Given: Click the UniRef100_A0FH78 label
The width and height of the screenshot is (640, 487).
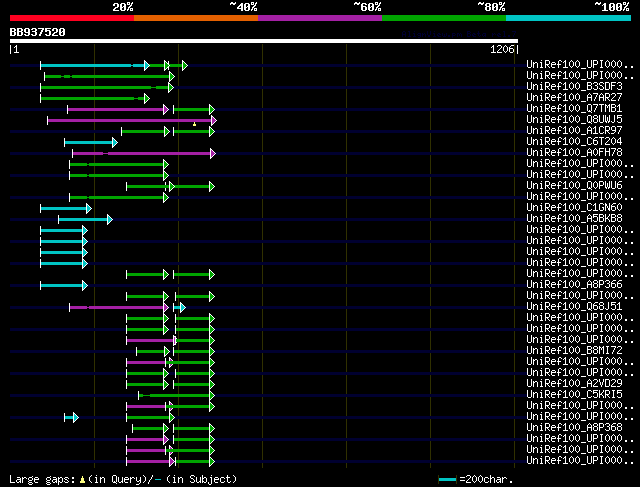Looking at the screenshot, I should [x=574, y=153].
